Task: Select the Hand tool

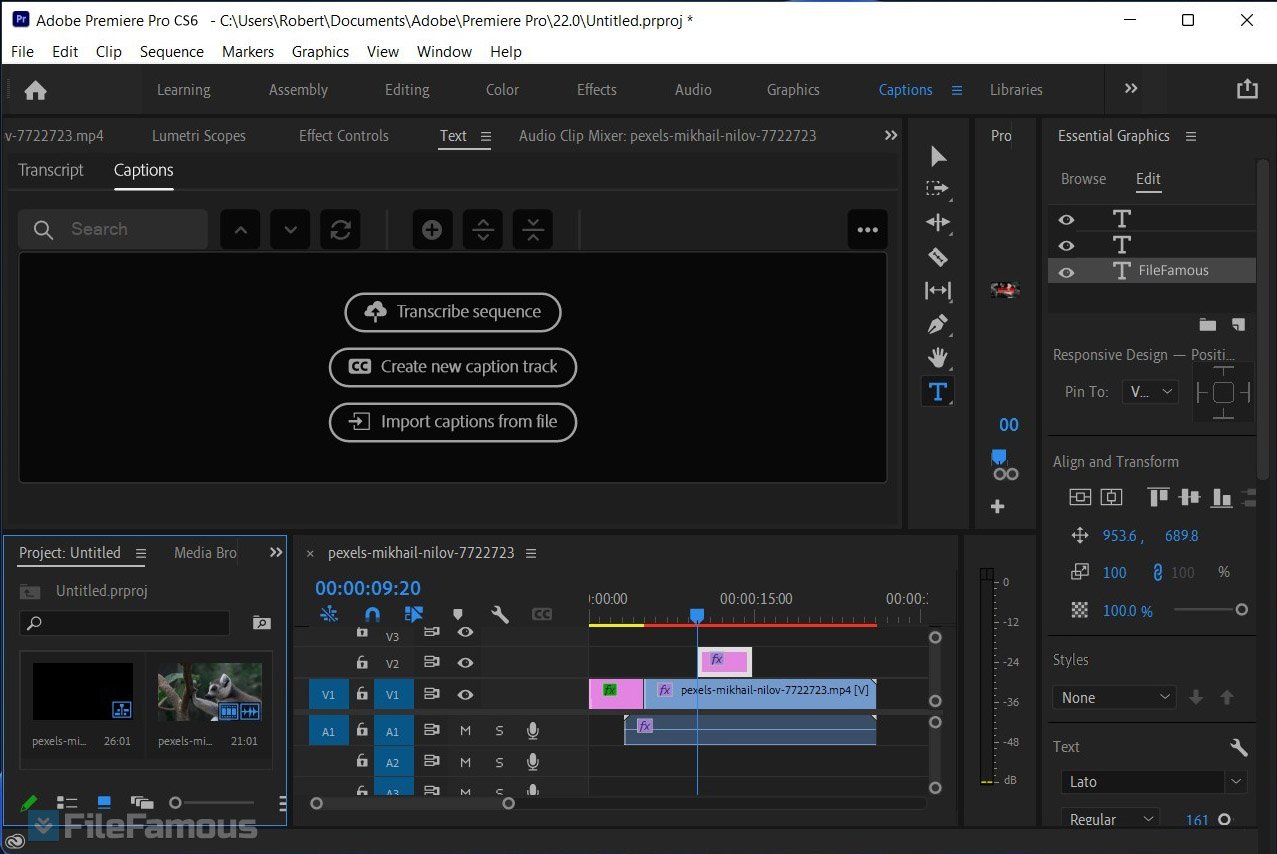Action: pyautogui.click(x=937, y=358)
